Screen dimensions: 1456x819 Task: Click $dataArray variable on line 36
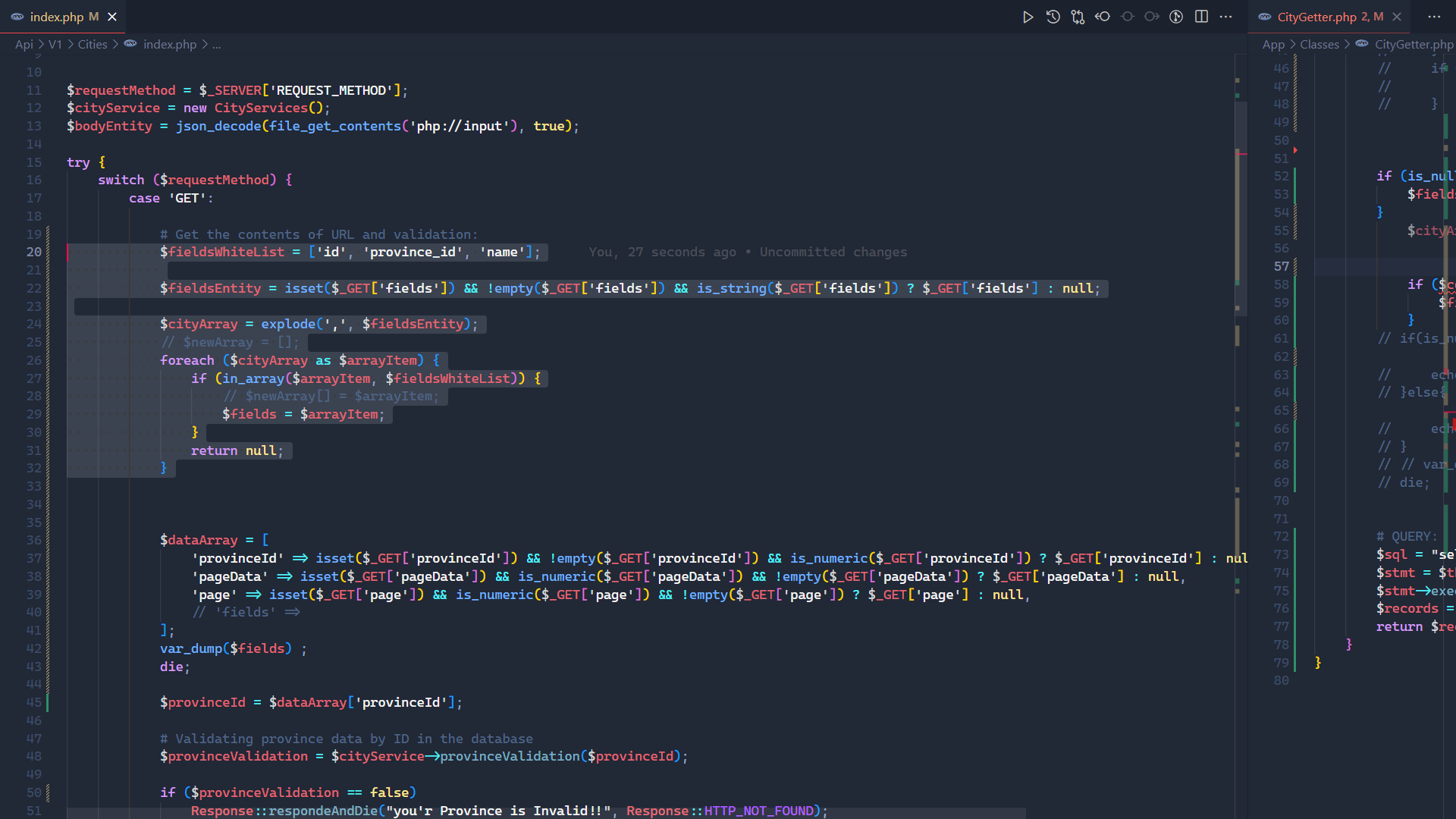199,541
